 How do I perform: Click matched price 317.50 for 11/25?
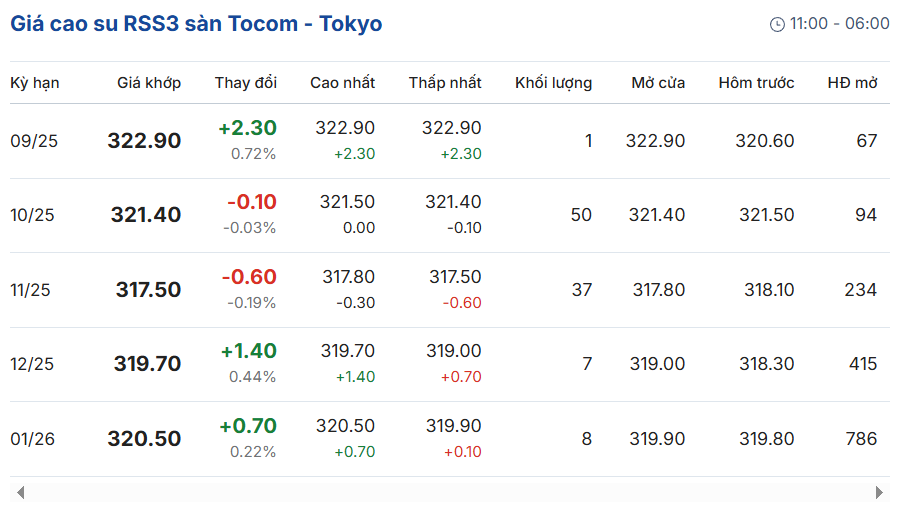[x=148, y=289]
